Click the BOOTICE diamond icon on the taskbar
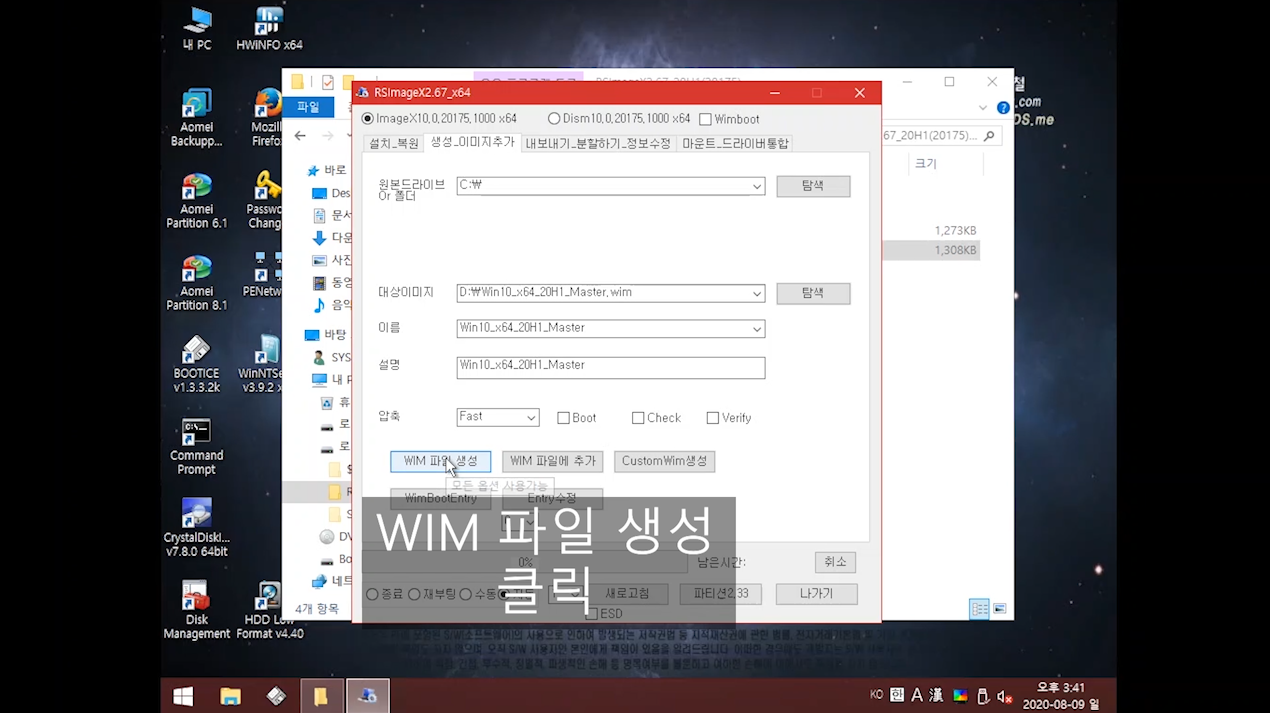 pos(276,696)
